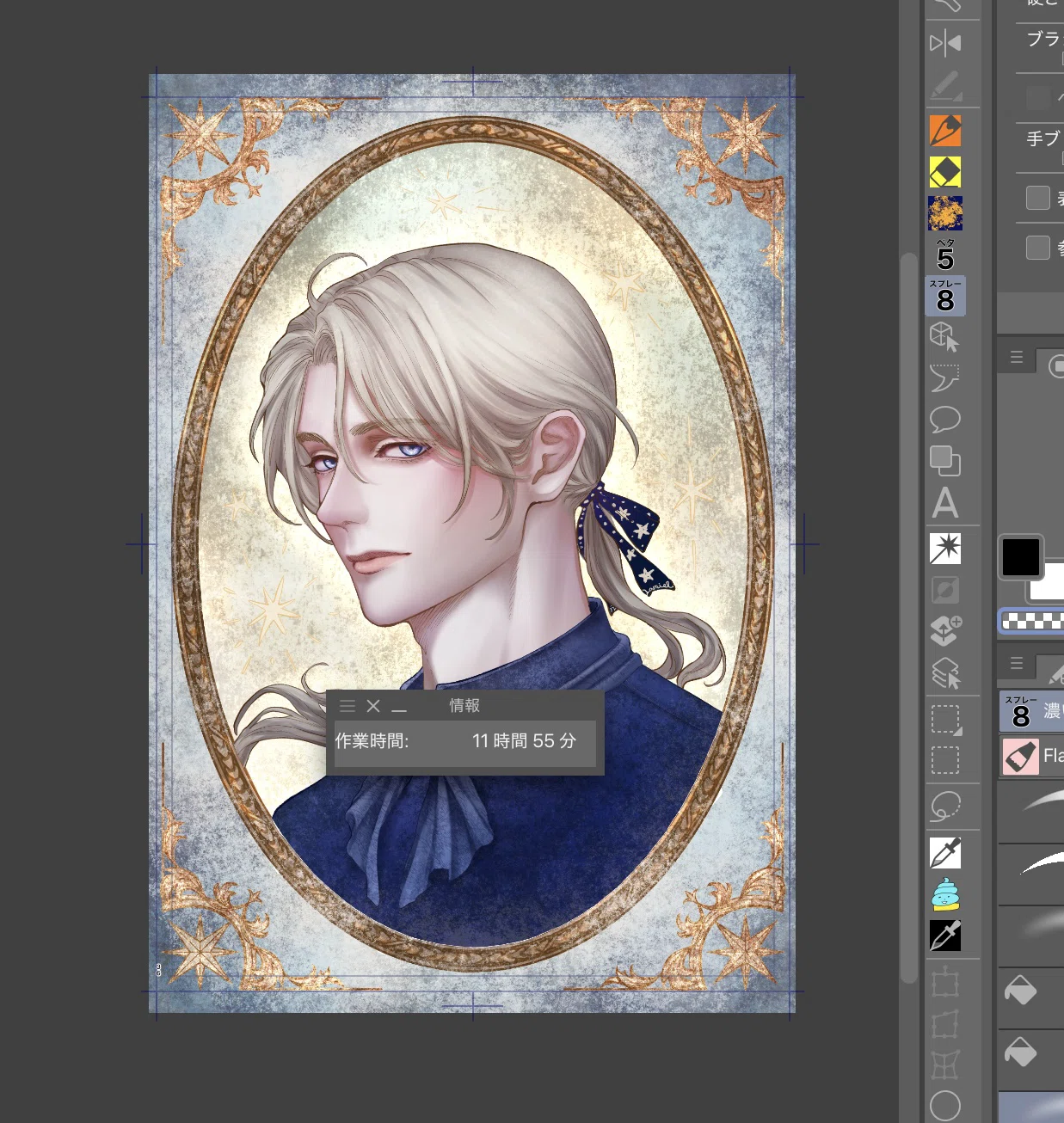Select the 3D object cube operation tool
The image size is (1064, 1123).
tap(945, 337)
